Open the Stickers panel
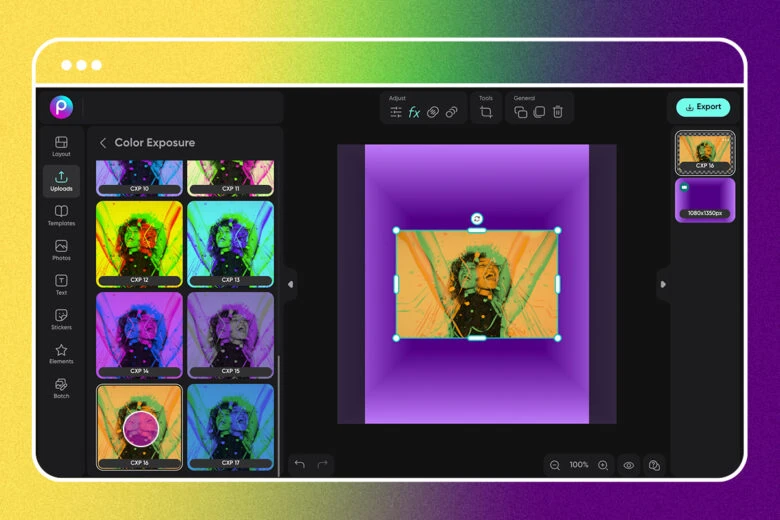 (x=61, y=317)
